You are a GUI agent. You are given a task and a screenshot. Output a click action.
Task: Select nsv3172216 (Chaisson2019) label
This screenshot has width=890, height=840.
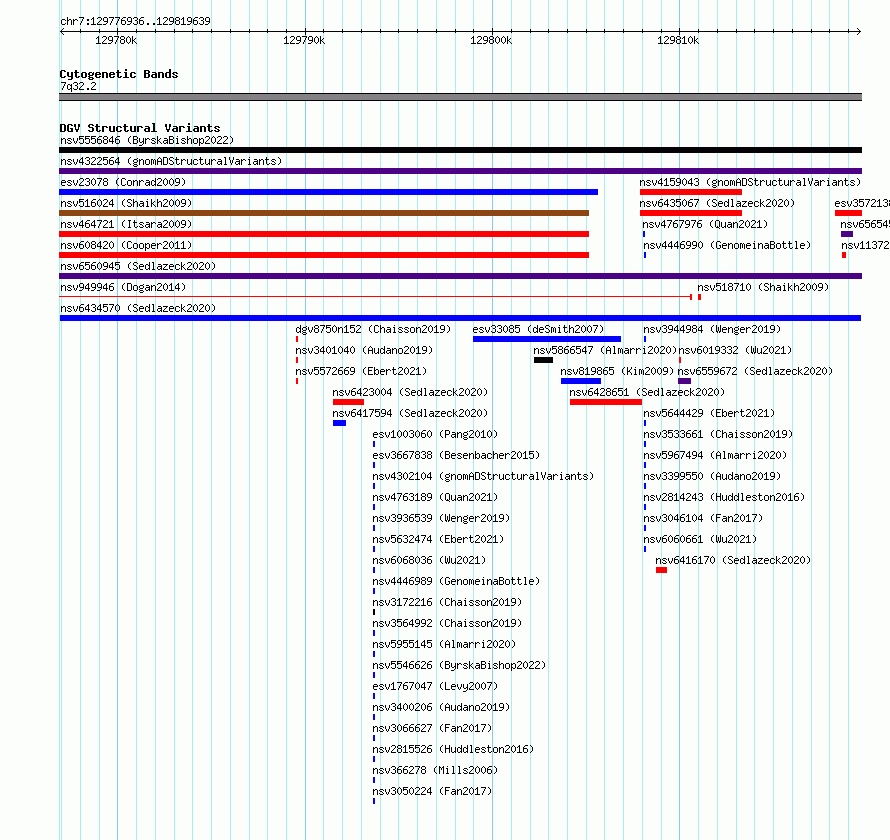(x=447, y=602)
